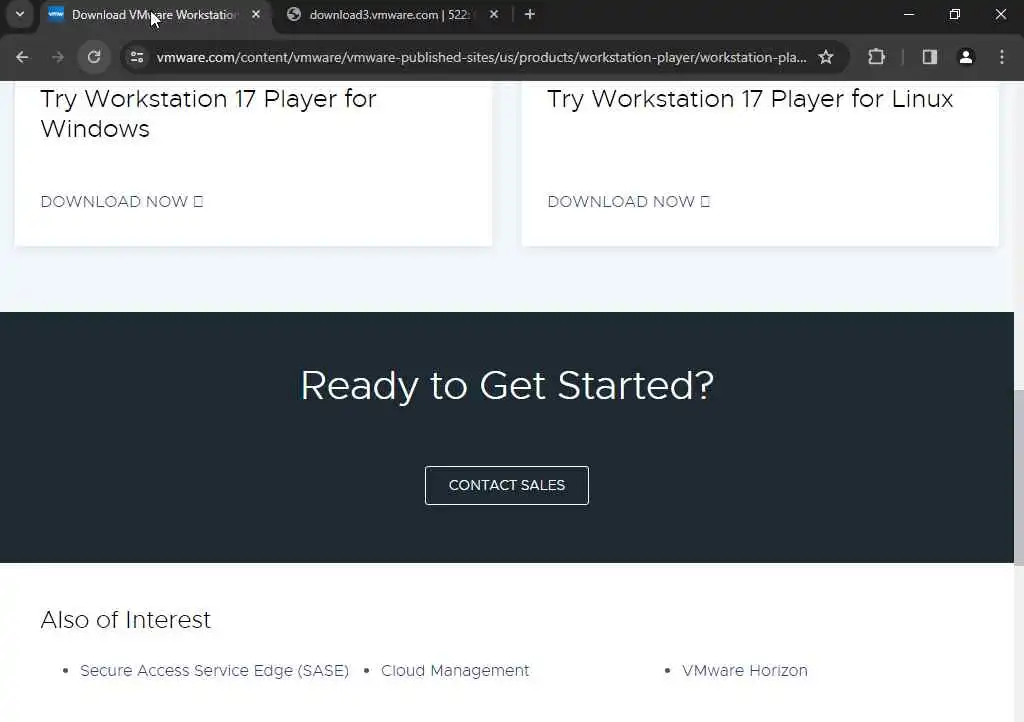Image resolution: width=1024 pixels, height=722 pixels.
Task: Bookmark this page with the star icon
Action: (826, 57)
